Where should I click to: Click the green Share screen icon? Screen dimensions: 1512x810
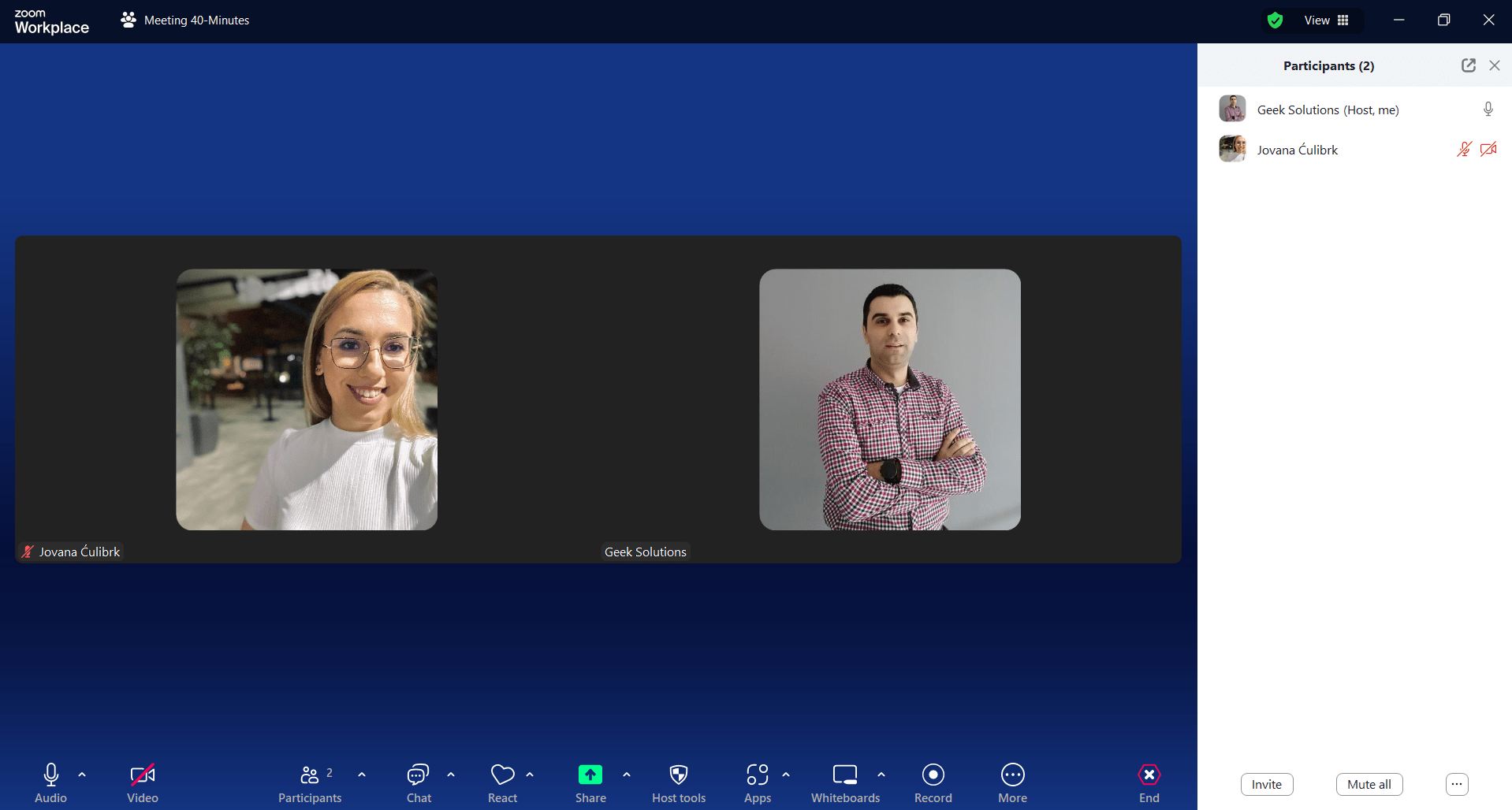(x=590, y=775)
